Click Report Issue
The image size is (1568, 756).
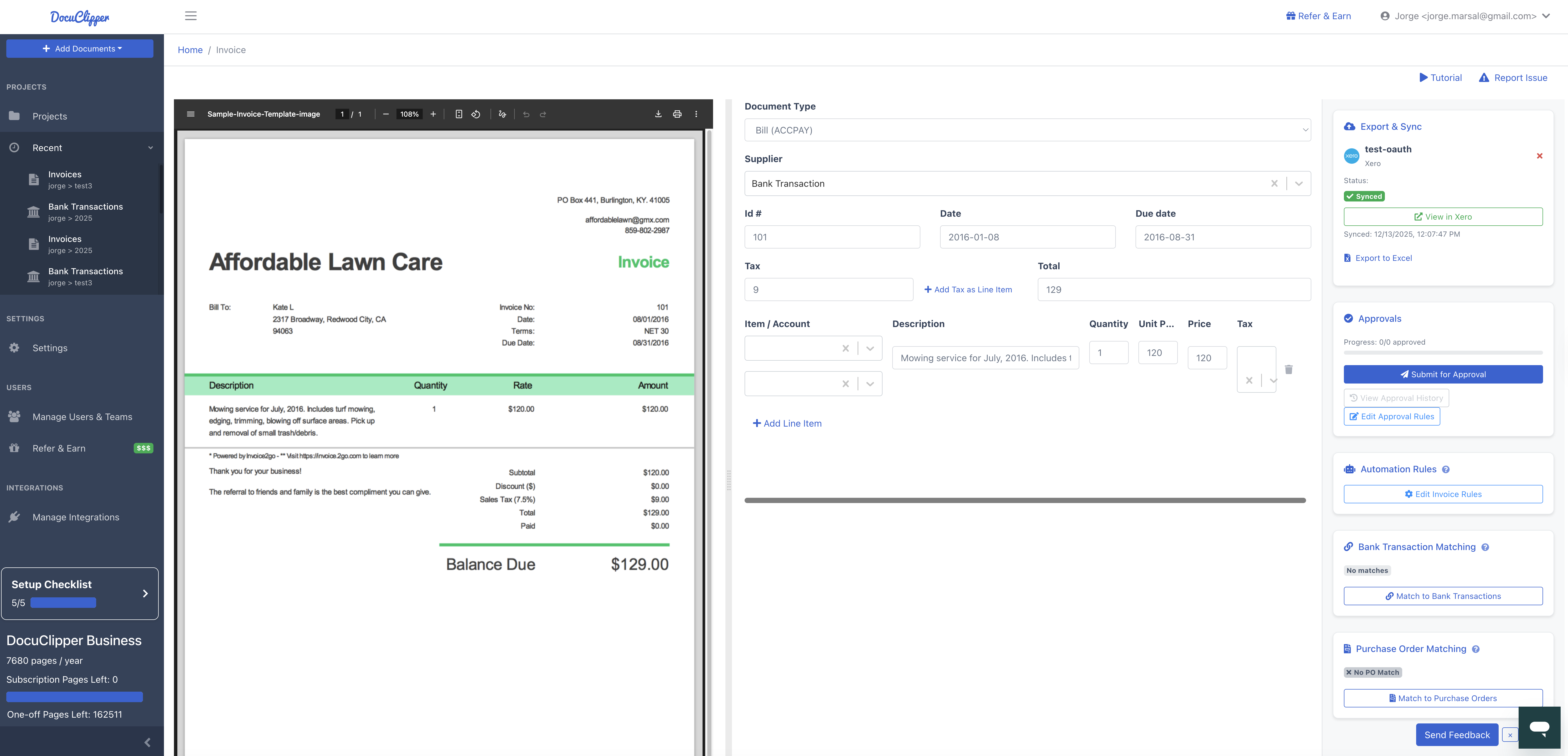point(1513,78)
